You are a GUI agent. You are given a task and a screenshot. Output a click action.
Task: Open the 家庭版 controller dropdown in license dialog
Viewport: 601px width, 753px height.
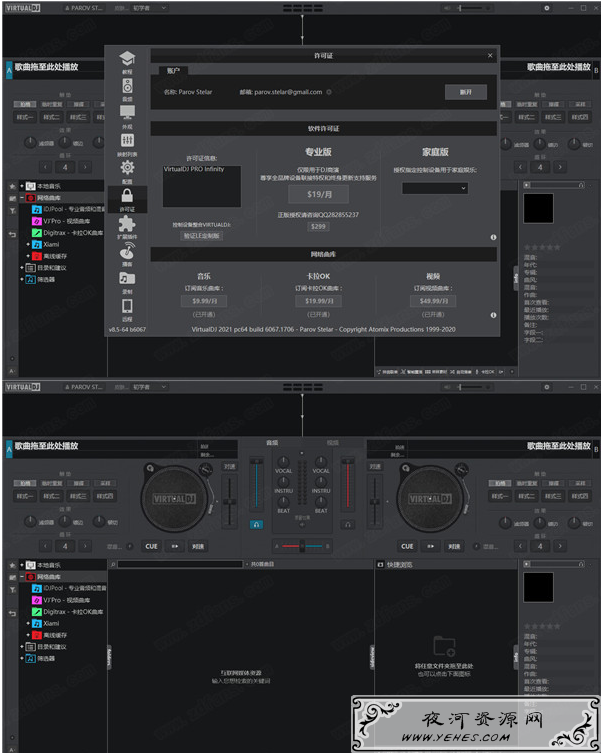[x=435, y=188]
